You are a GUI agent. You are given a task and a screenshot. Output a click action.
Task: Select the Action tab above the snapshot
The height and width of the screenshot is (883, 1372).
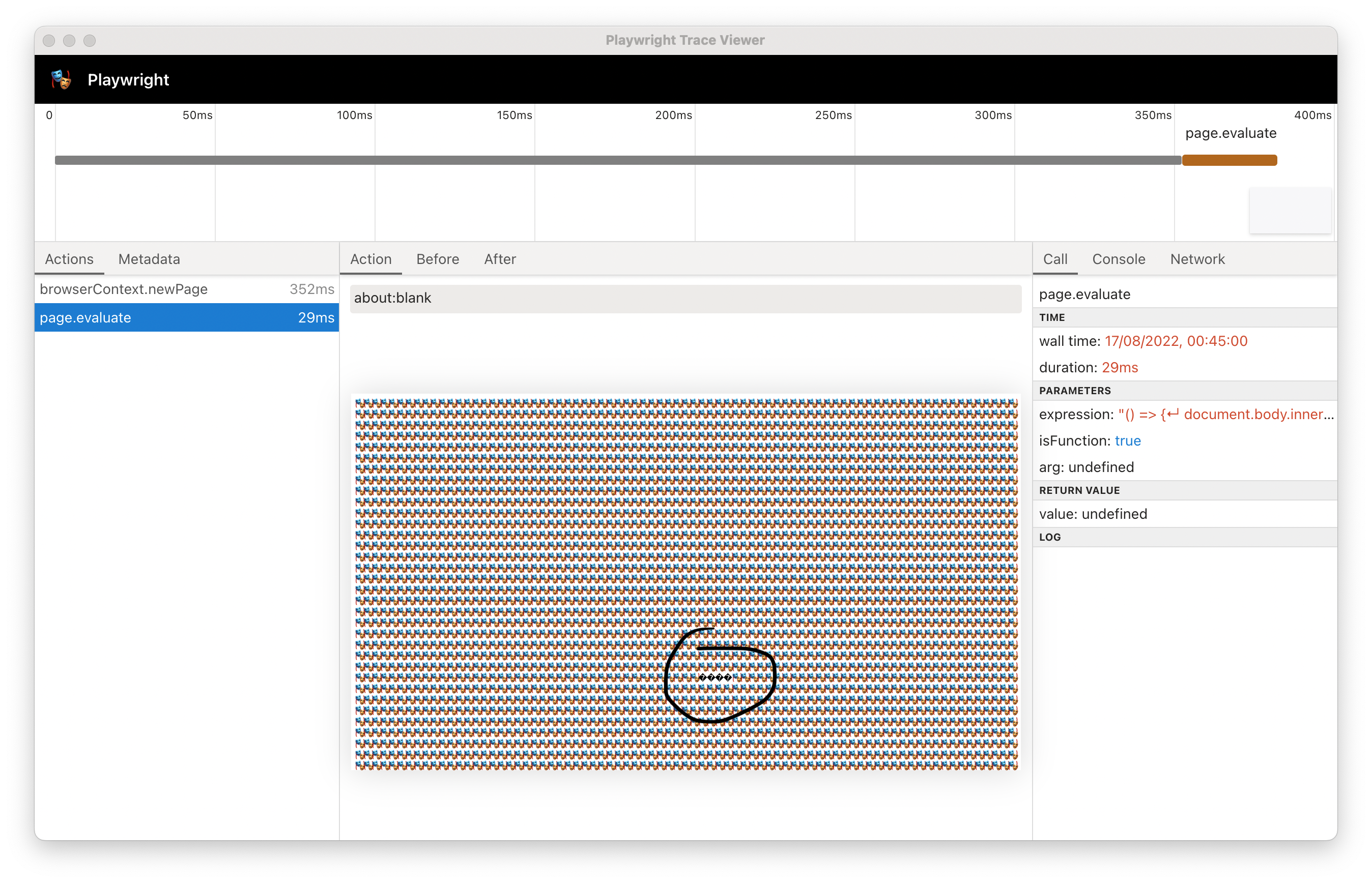370,259
